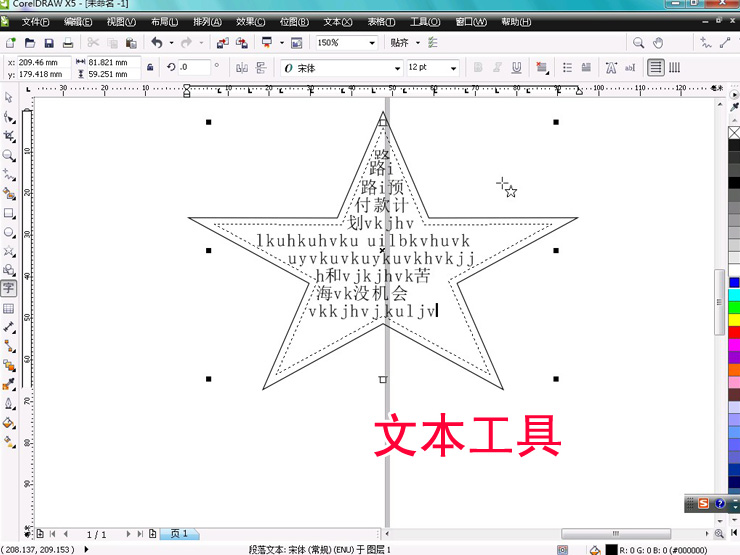Toggle horizontal text direction button
The width and height of the screenshot is (740, 555).
(655, 68)
